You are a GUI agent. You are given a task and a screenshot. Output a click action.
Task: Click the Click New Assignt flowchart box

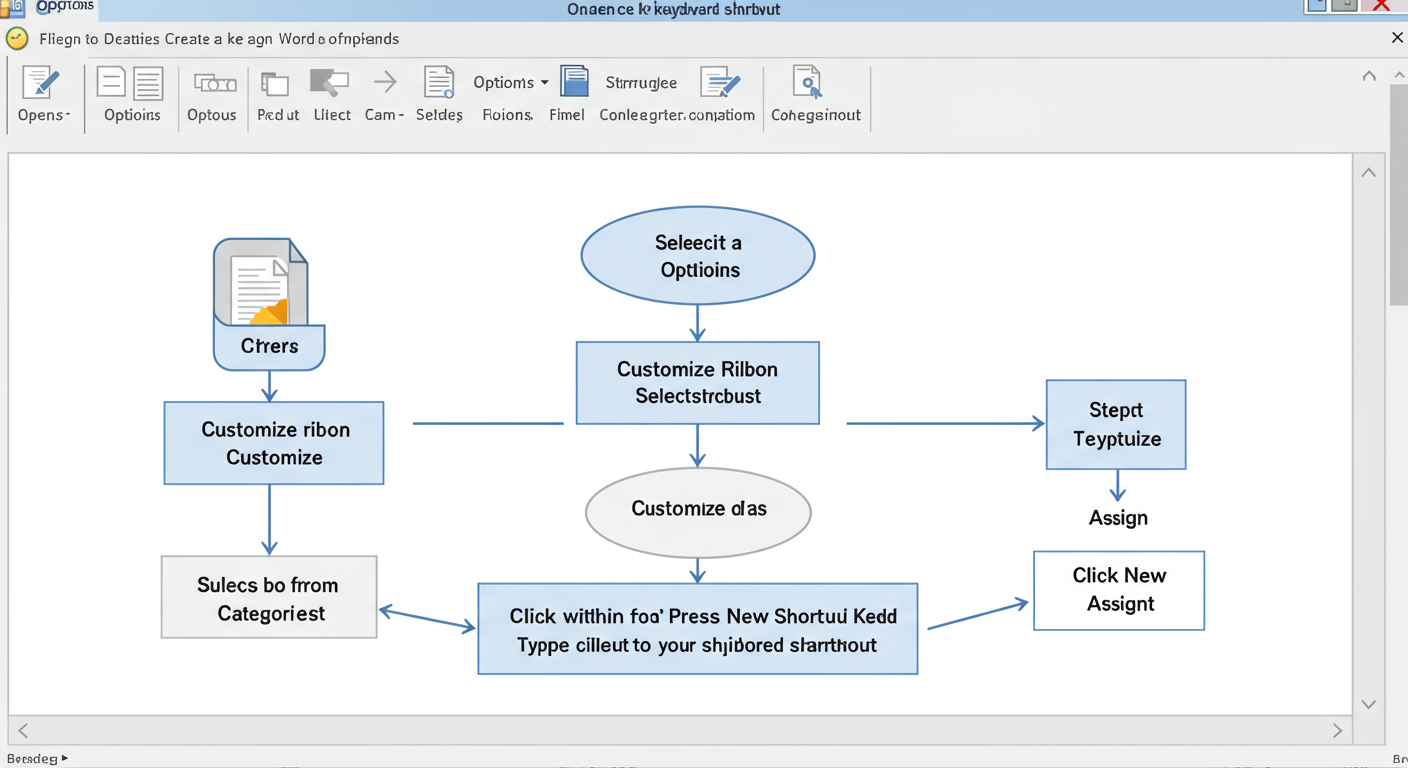pos(1118,590)
